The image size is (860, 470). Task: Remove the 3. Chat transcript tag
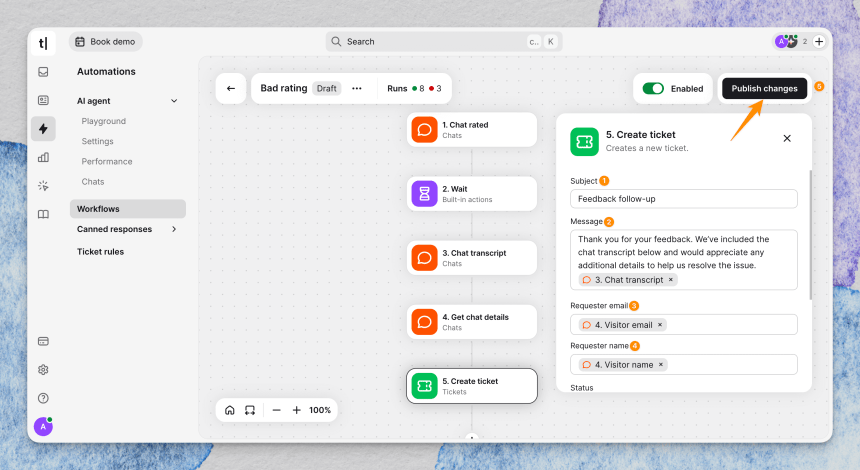670,280
